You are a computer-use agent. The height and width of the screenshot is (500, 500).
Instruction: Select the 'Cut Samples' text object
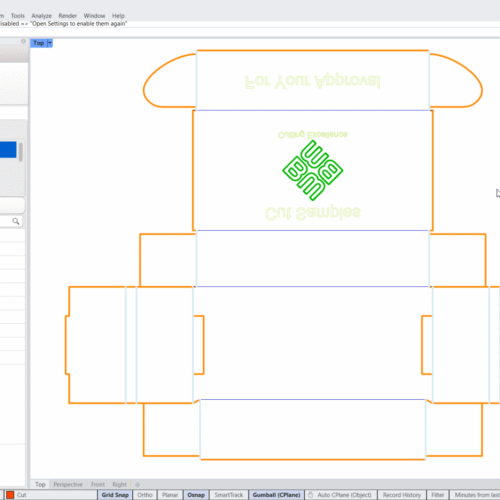coord(313,213)
